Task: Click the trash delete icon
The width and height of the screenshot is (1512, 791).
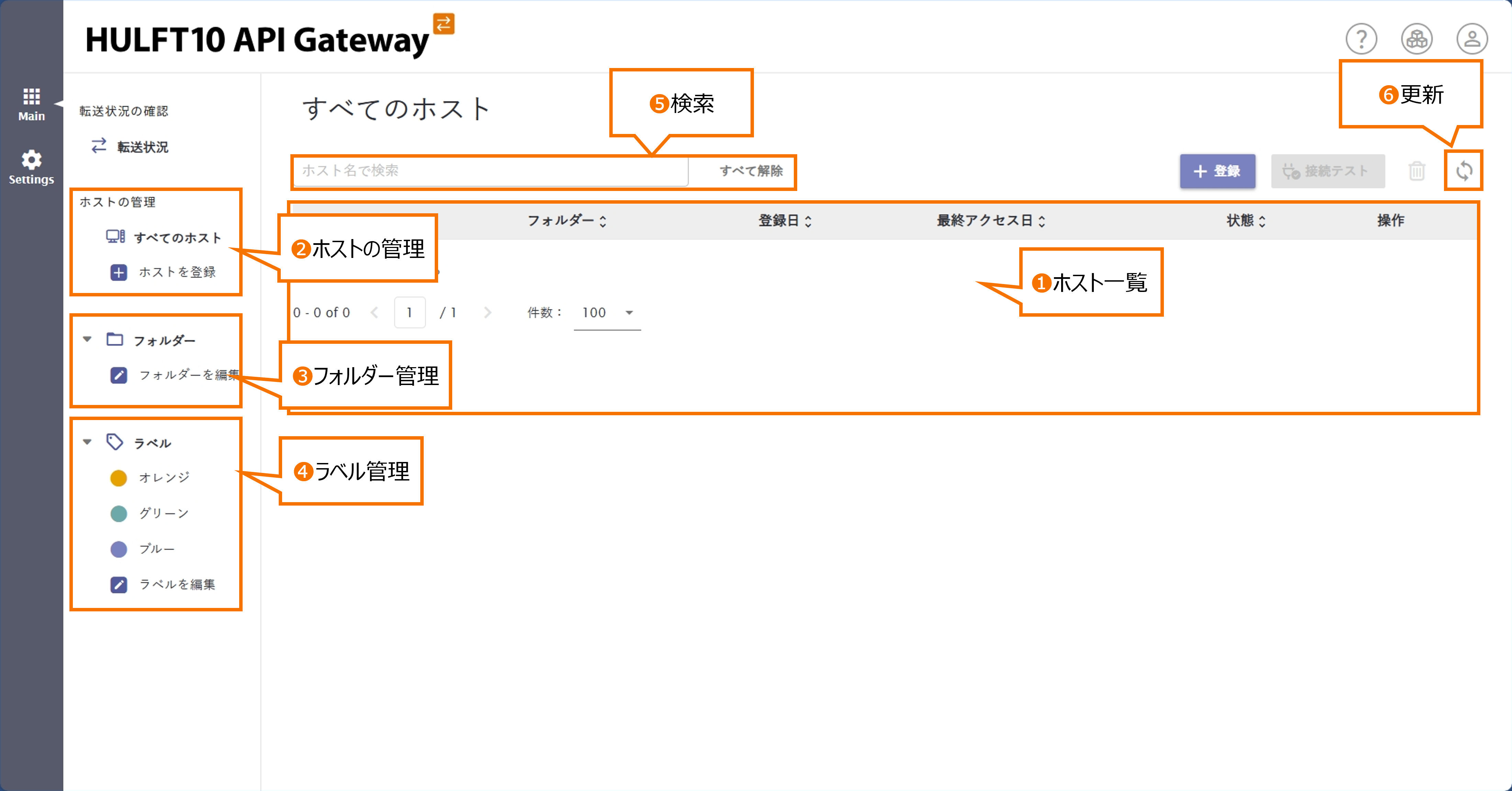Action: [1417, 171]
